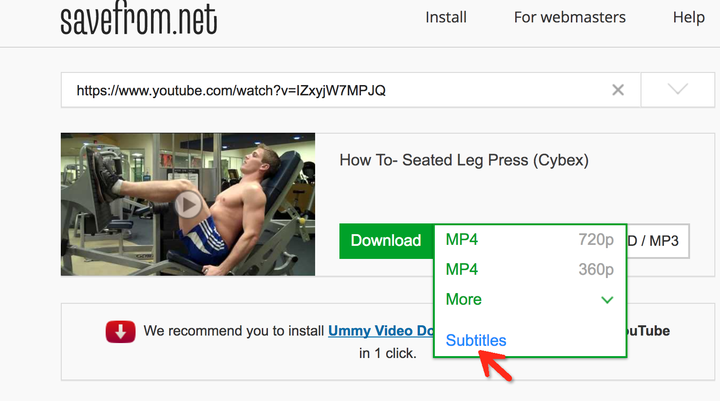Click the leg press video thumbnail image
Screen dimensions: 720x401
(188, 204)
